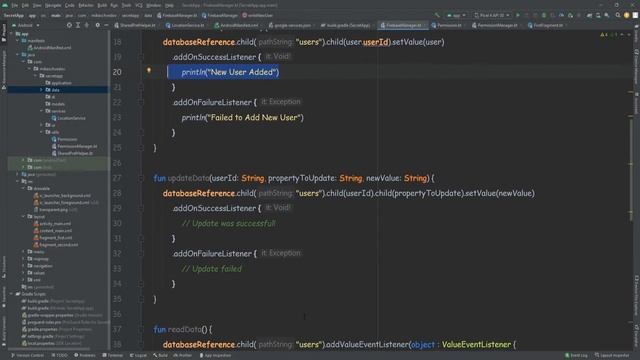Click the user avatar icon in toolbar
The width and height of the screenshot is (640, 360).
(x=627, y=16)
